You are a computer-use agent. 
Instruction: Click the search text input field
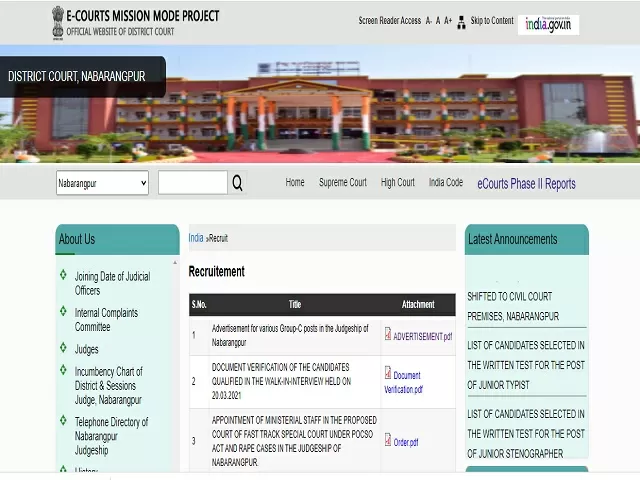pyautogui.click(x=192, y=183)
